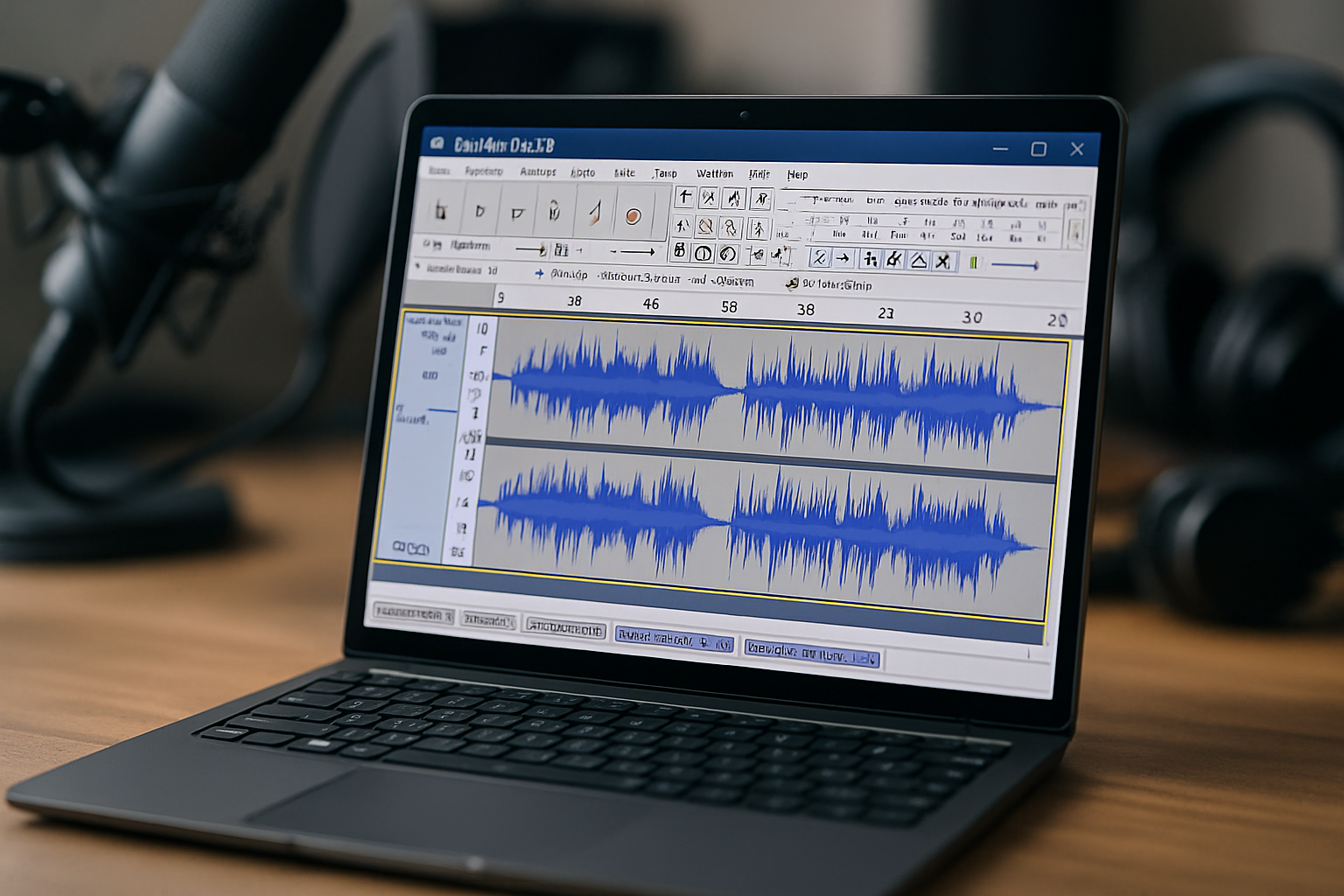This screenshot has height=896, width=1344.
Task: Click the last blue highlighted status field
Action: click(811, 653)
